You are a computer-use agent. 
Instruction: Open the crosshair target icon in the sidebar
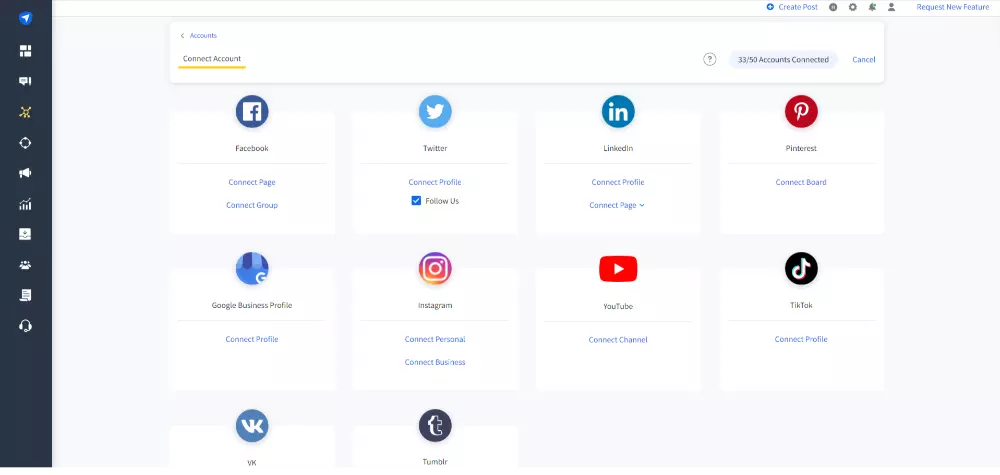26,143
